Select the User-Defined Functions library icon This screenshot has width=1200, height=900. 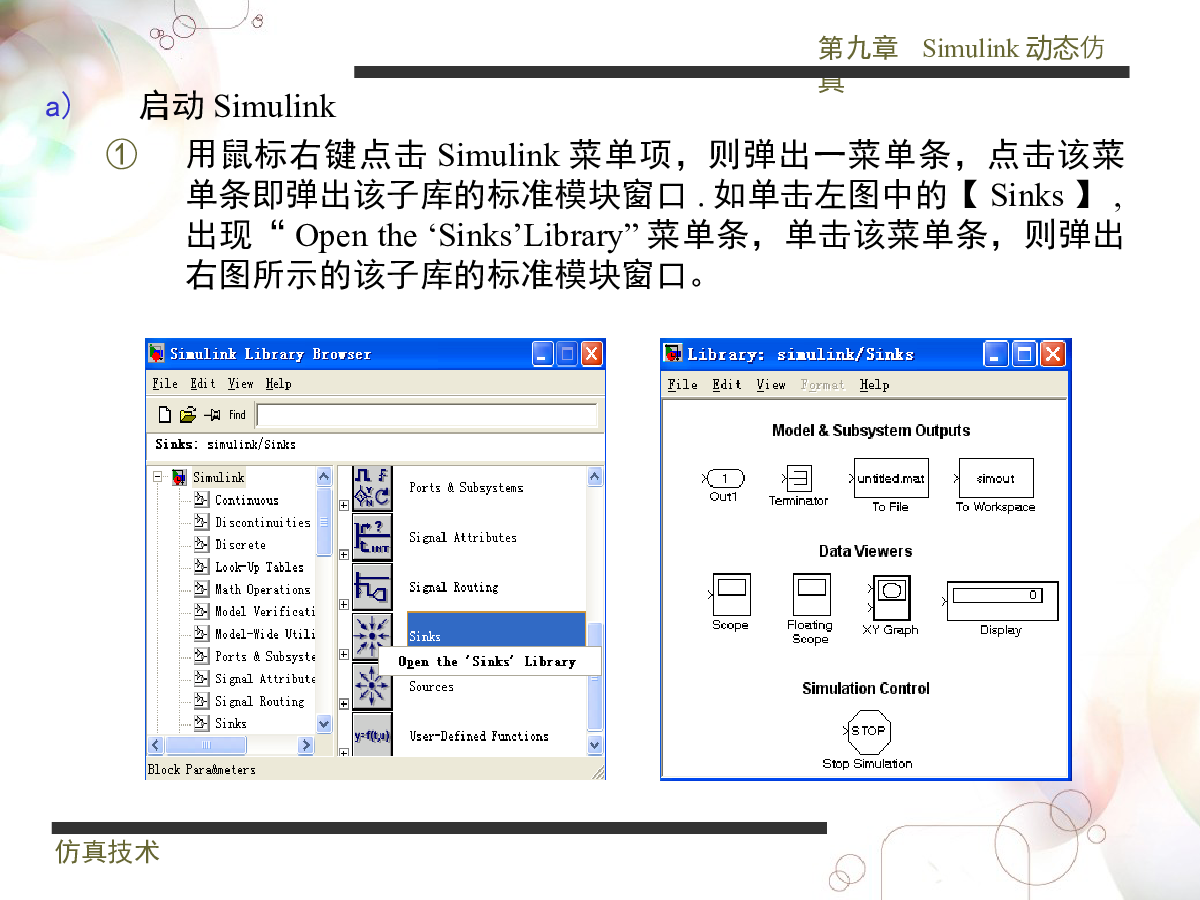[372, 735]
